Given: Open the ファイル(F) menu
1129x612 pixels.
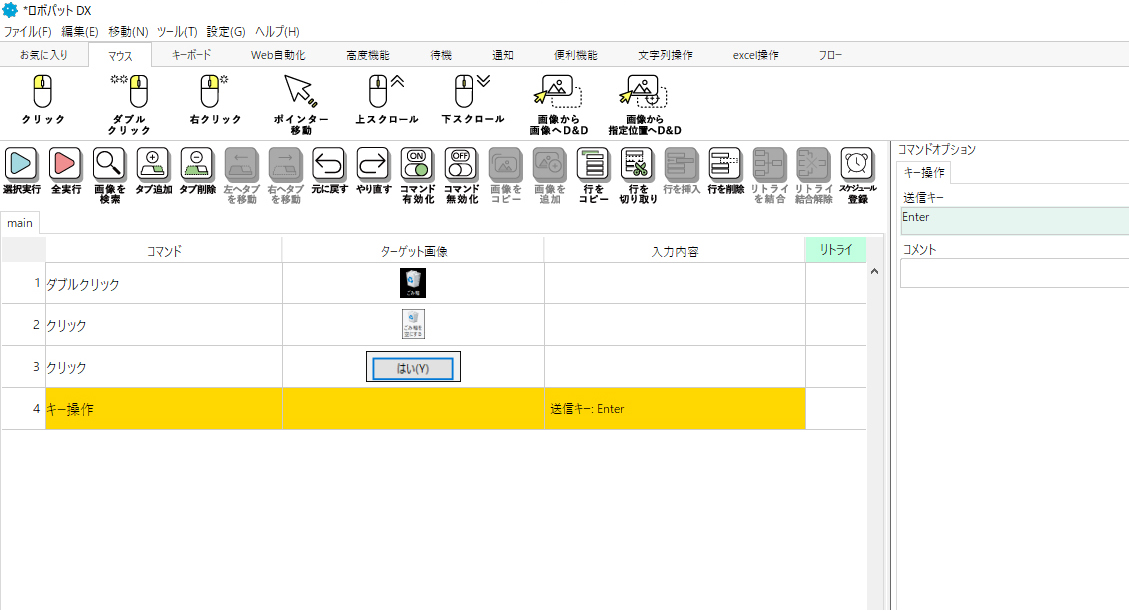Looking at the screenshot, I should (27, 32).
